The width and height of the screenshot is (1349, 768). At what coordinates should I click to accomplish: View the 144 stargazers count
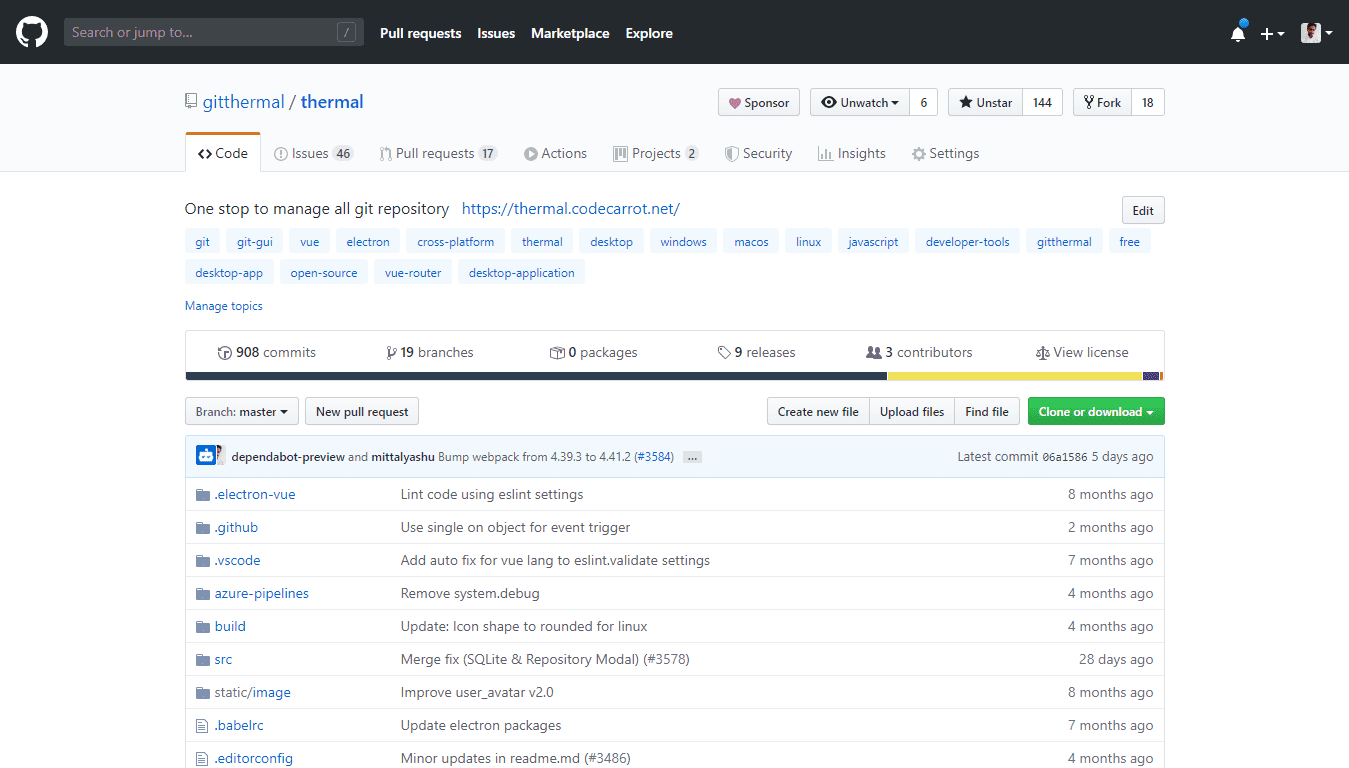(x=1042, y=102)
